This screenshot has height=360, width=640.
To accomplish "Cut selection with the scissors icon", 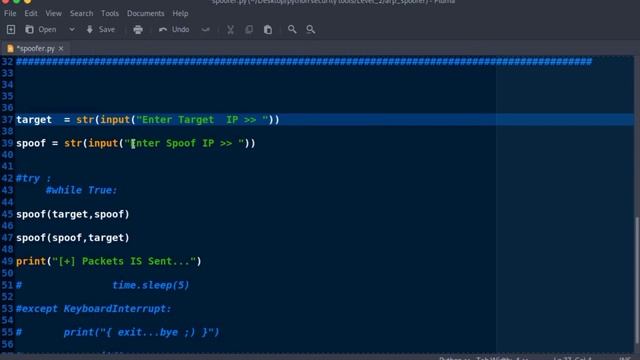I will click(230, 29).
